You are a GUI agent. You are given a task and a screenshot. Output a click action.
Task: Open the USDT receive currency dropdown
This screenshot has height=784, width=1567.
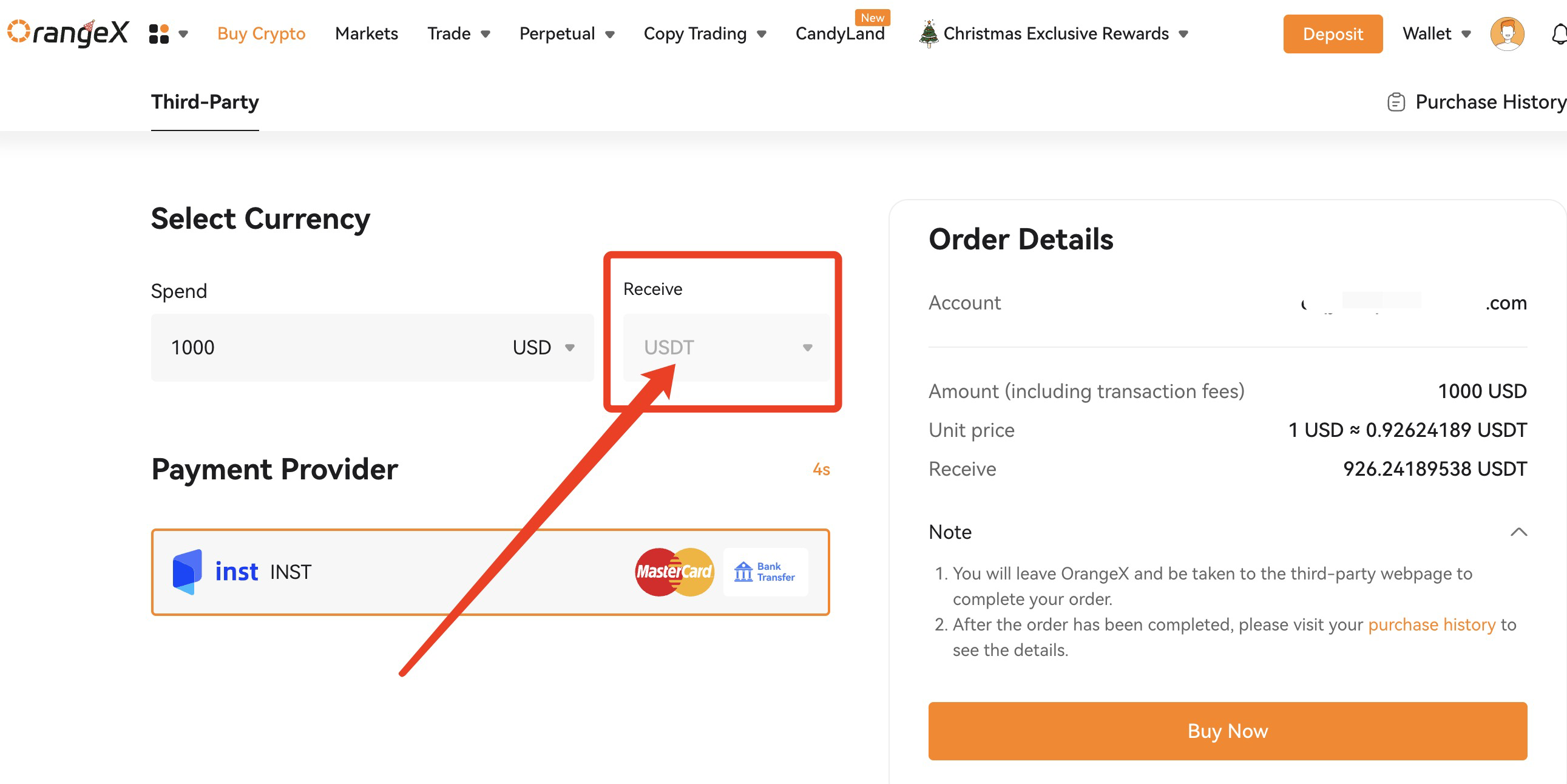(726, 347)
